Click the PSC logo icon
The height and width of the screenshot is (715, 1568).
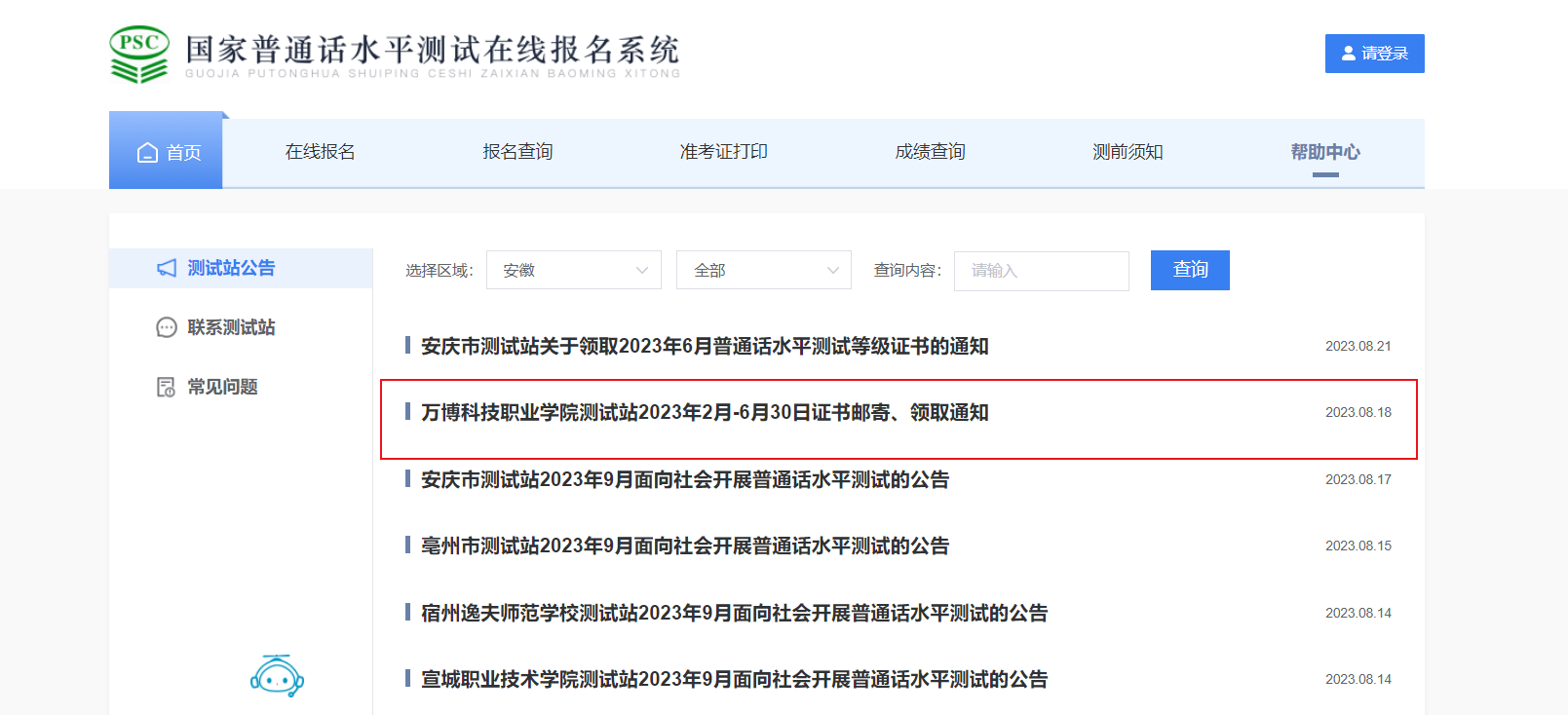tap(139, 55)
